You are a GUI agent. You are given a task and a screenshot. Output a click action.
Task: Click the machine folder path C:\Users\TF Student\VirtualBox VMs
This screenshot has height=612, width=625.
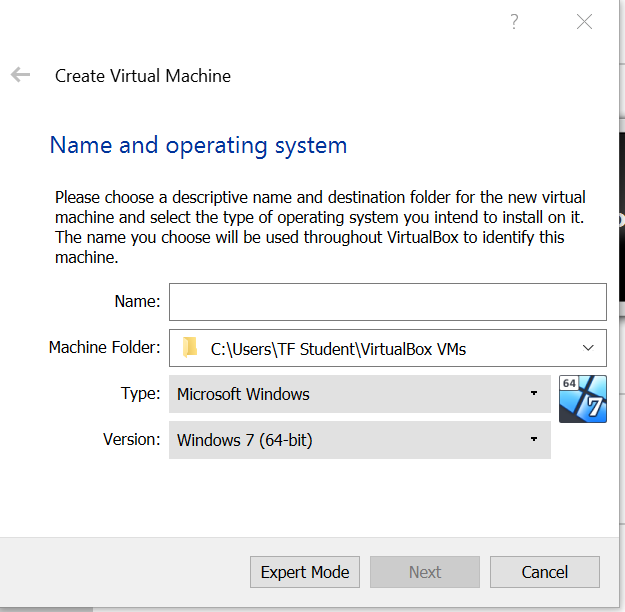tap(338, 349)
